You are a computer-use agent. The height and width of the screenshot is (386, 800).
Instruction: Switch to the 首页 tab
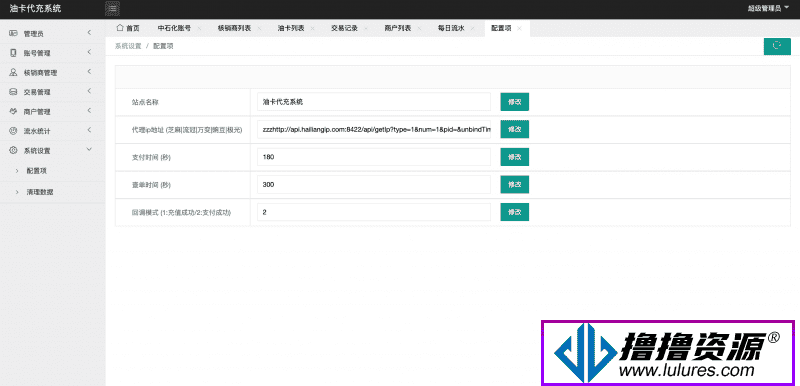coord(128,29)
